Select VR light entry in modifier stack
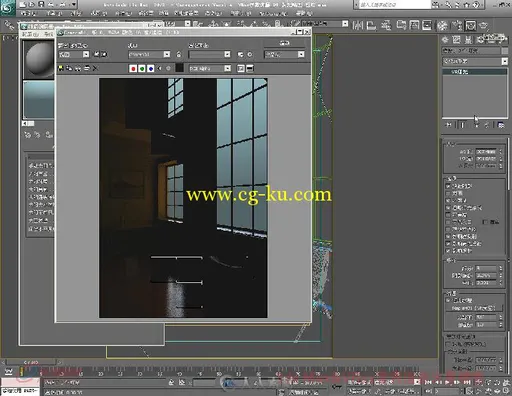This screenshot has height=396, width=512. tap(475, 72)
